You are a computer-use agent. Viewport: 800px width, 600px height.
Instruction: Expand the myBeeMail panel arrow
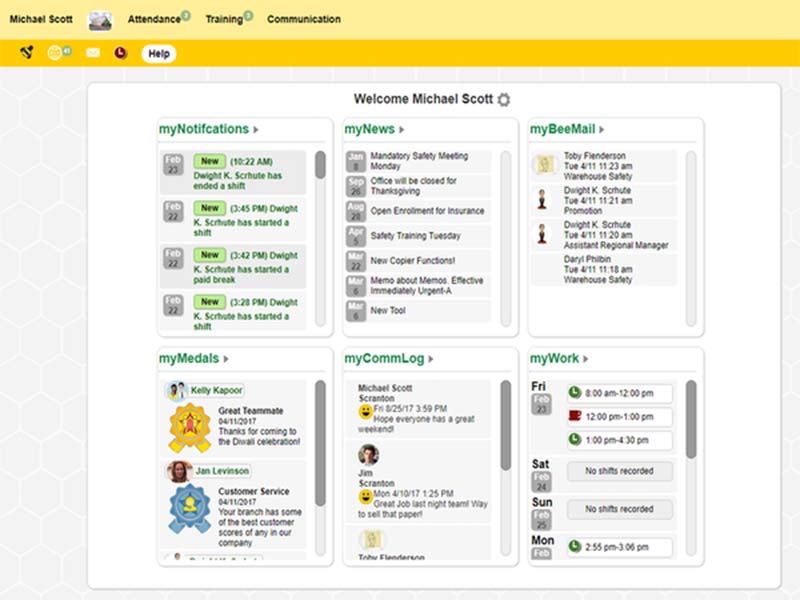[x=600, y=128]
